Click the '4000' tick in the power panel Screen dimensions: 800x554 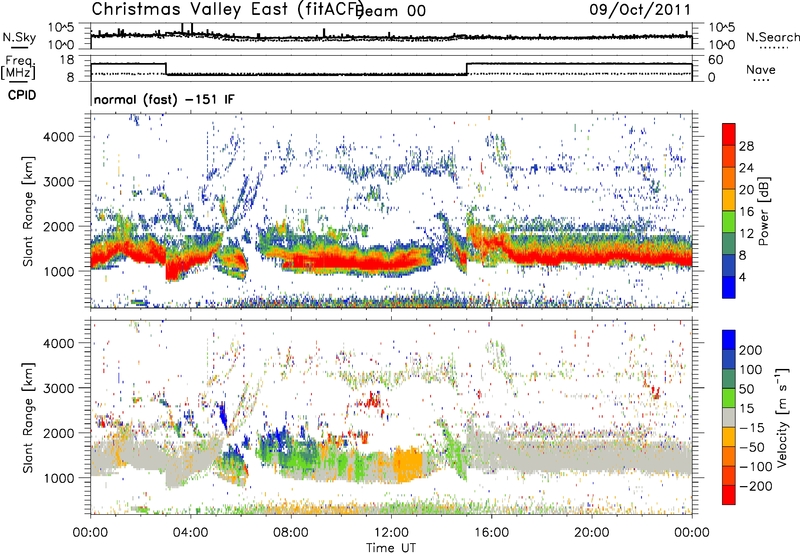[58, 137]
